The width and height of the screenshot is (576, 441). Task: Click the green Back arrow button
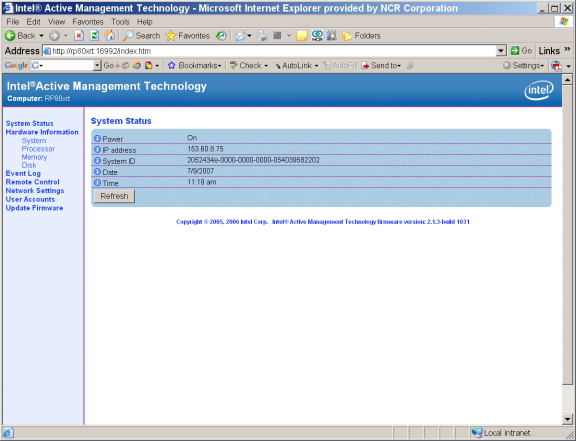tap(10, 36)
